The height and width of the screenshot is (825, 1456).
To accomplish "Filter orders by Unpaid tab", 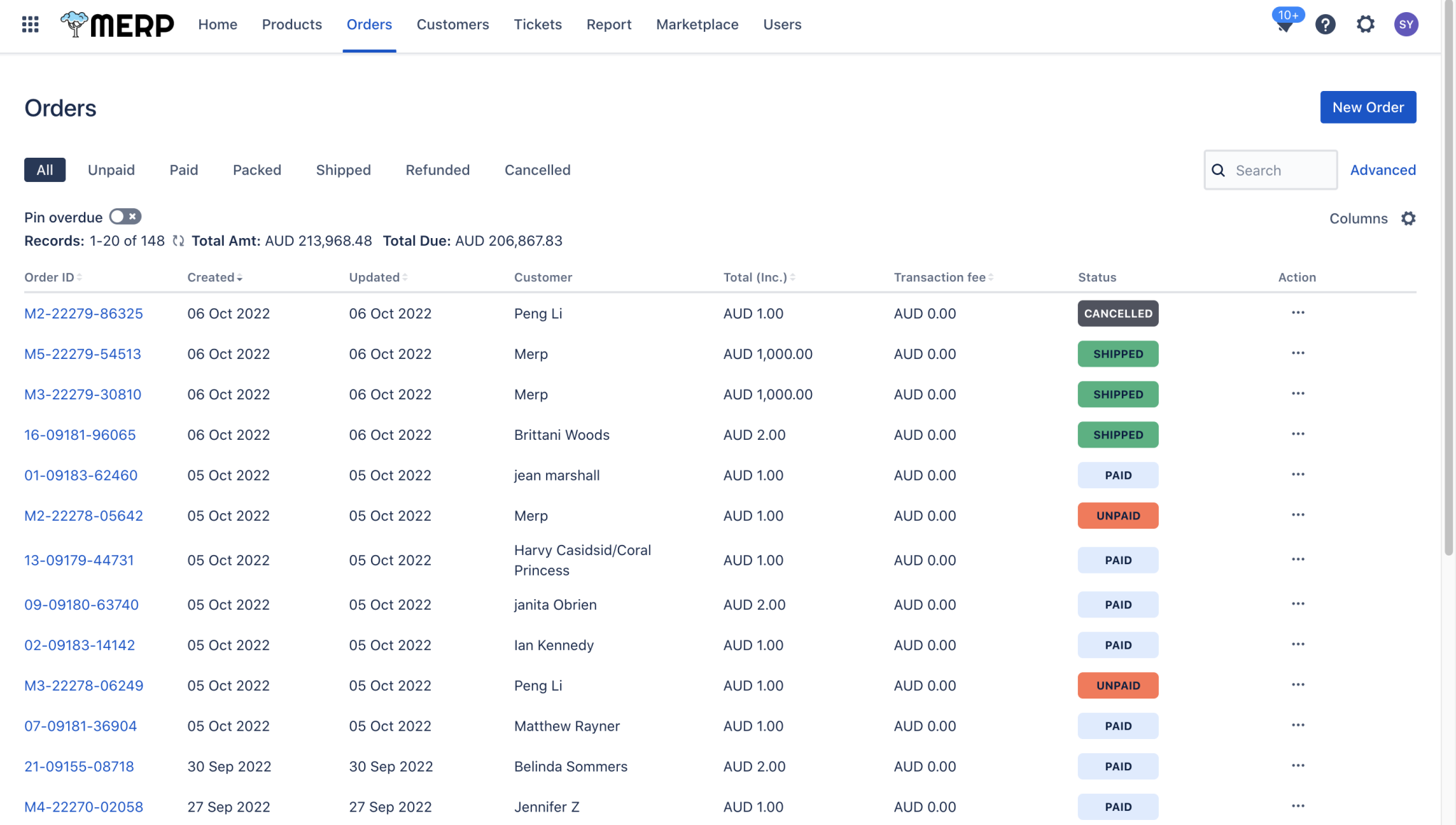I will [x=111, y=170].
